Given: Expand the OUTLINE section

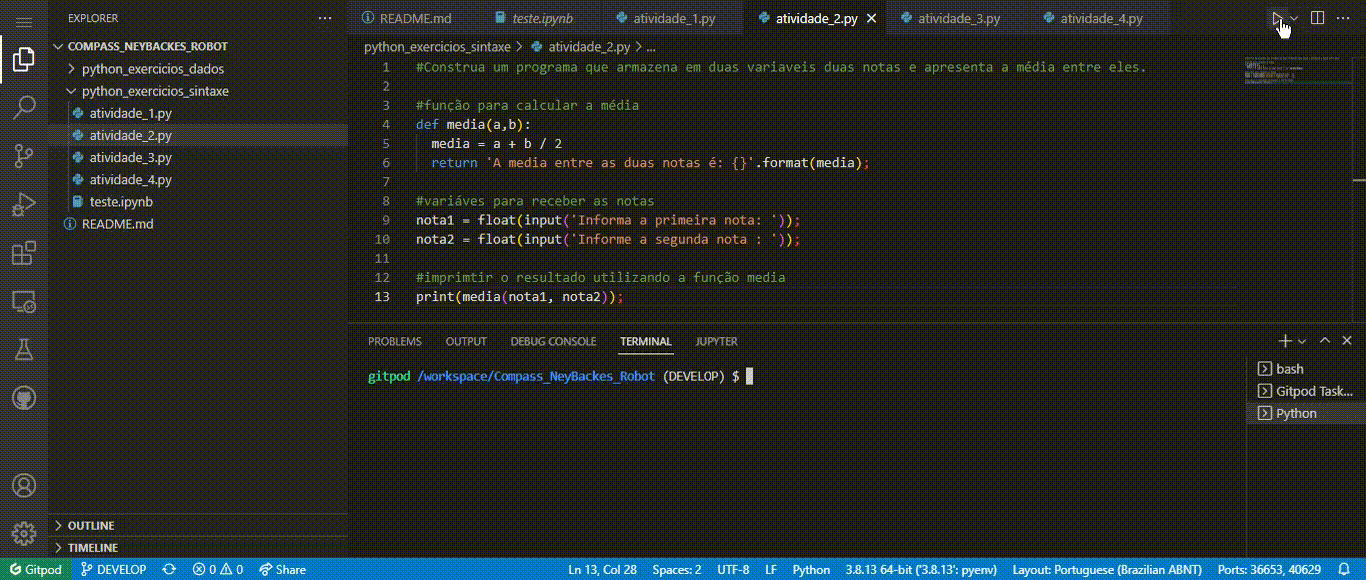Looking at the screenshot, I should 198,525.
